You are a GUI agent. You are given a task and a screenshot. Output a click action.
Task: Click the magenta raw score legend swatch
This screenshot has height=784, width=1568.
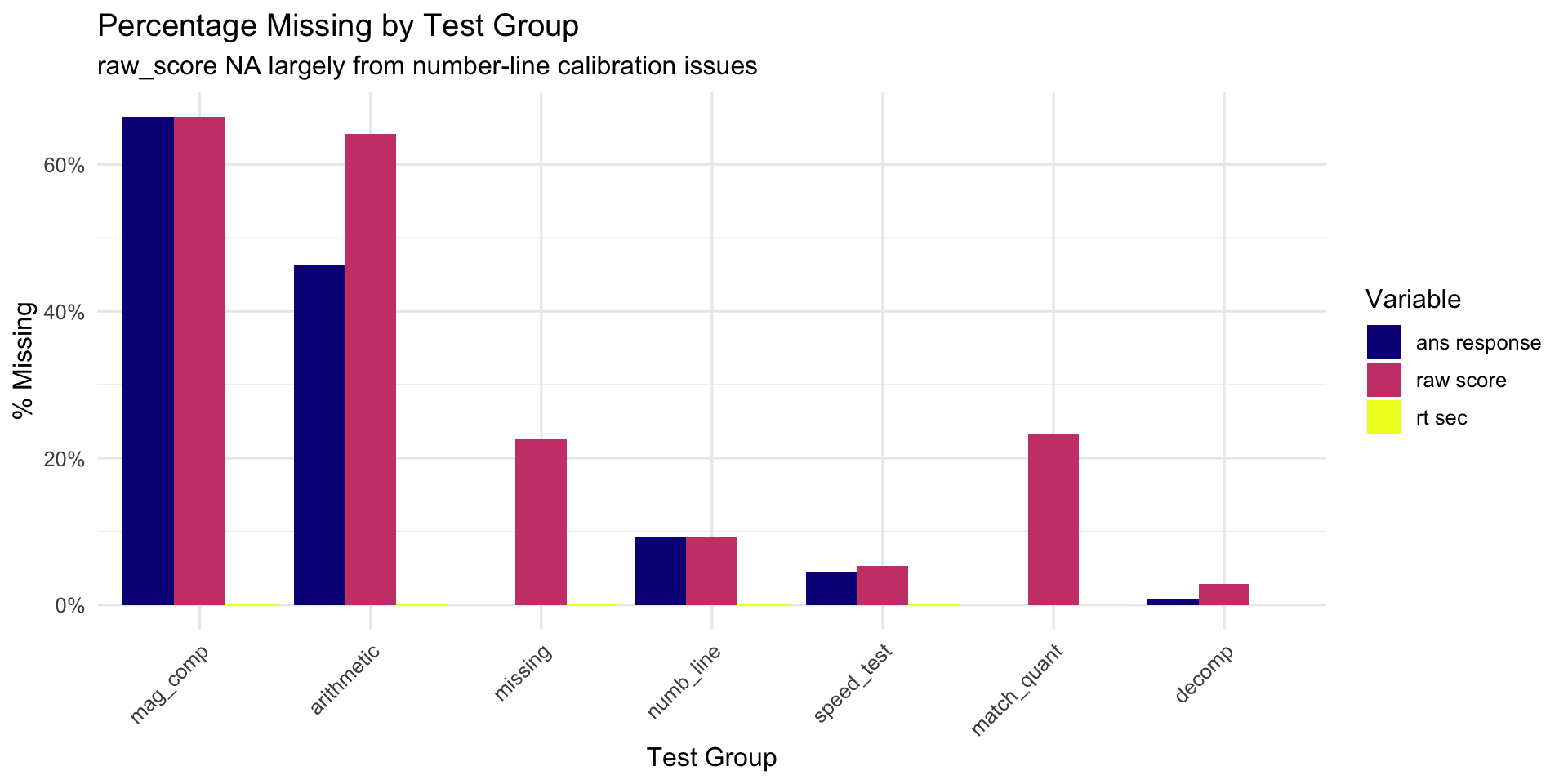(1383, 380)
